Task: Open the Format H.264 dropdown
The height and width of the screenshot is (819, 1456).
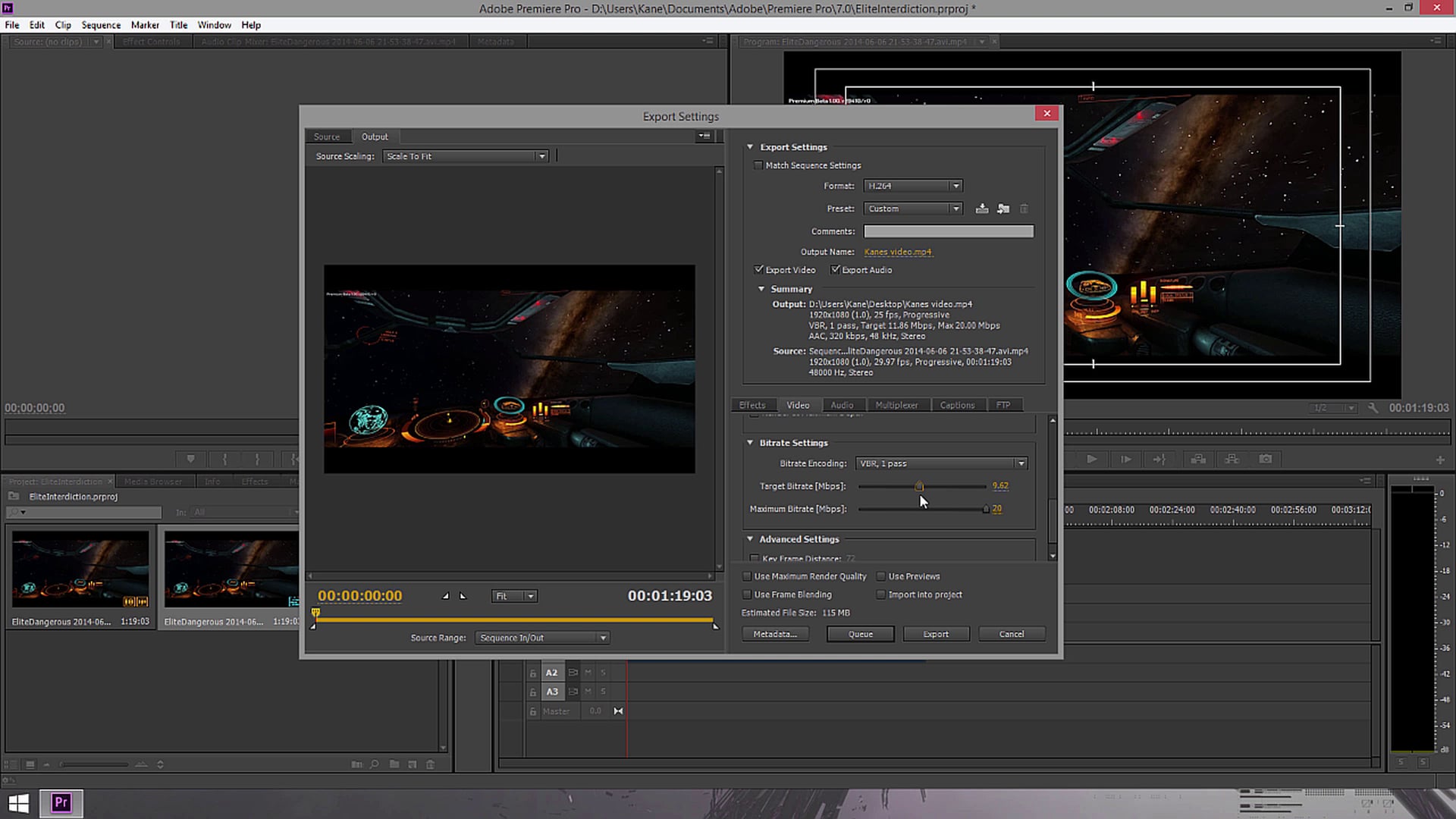Action: tap(913, 186)
